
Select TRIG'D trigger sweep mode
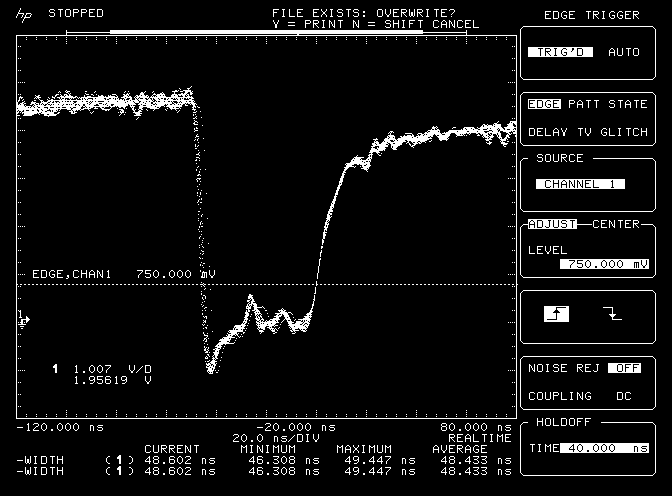pos(561,52)
